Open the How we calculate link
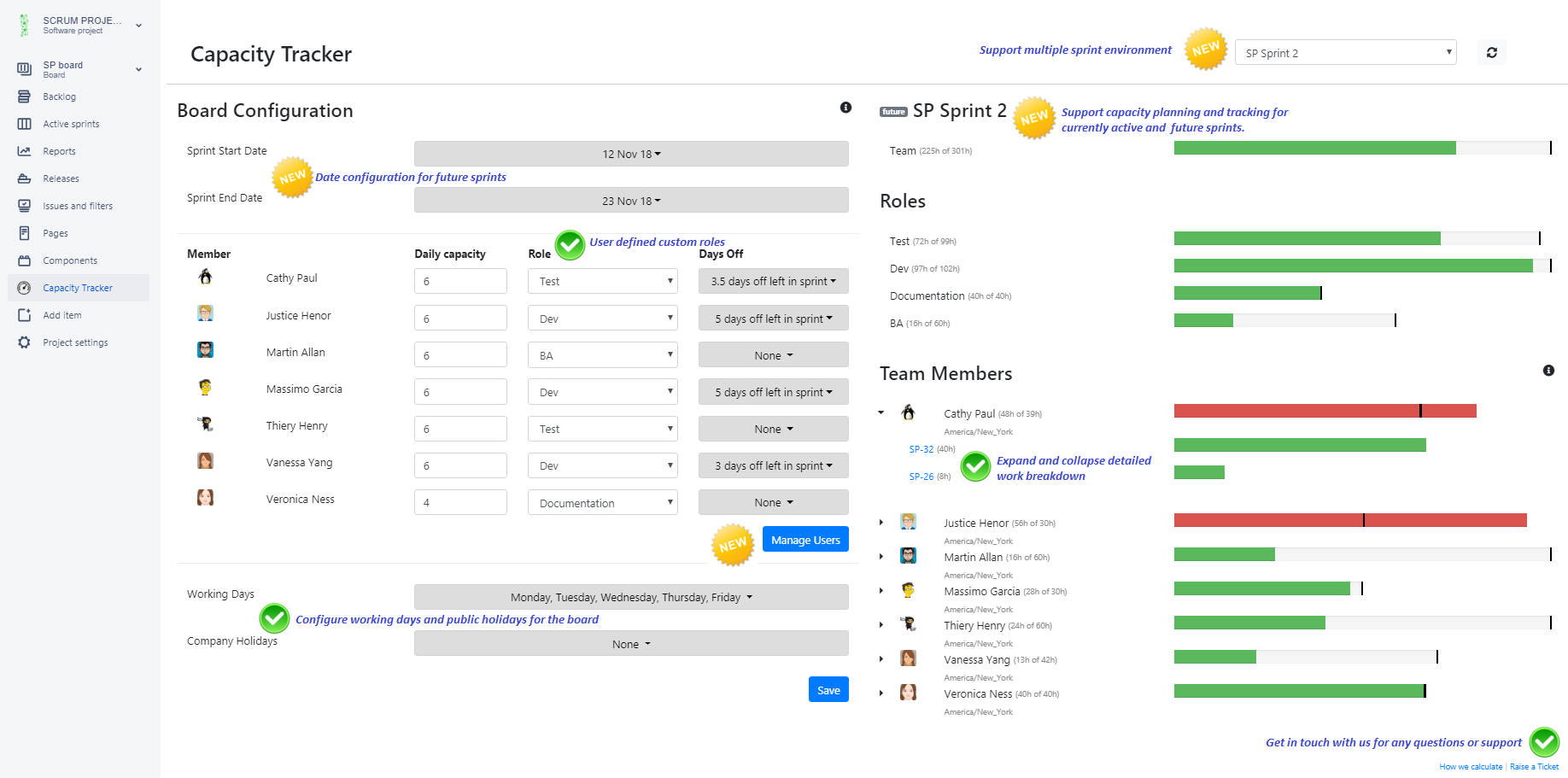 [x=1471, y=766]
